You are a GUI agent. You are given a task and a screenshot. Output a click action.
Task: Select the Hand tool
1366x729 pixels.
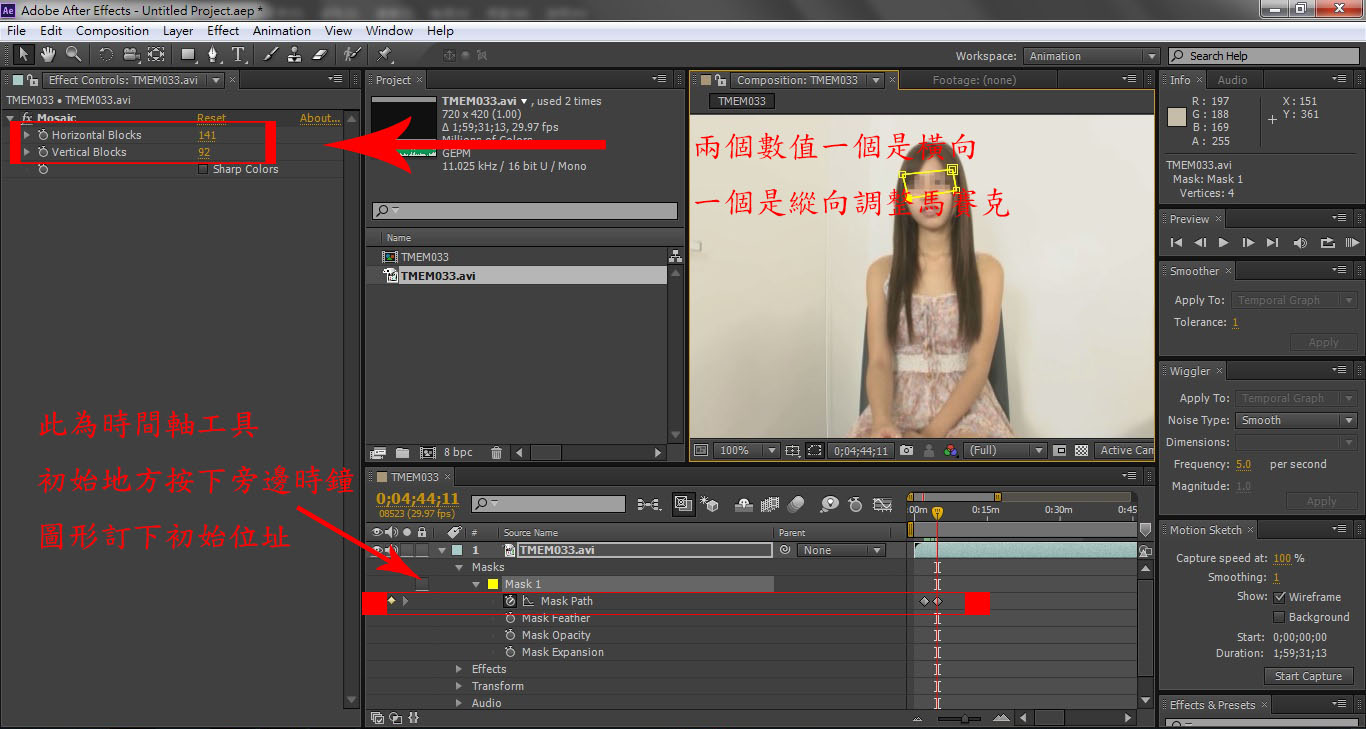click(47, 54)
